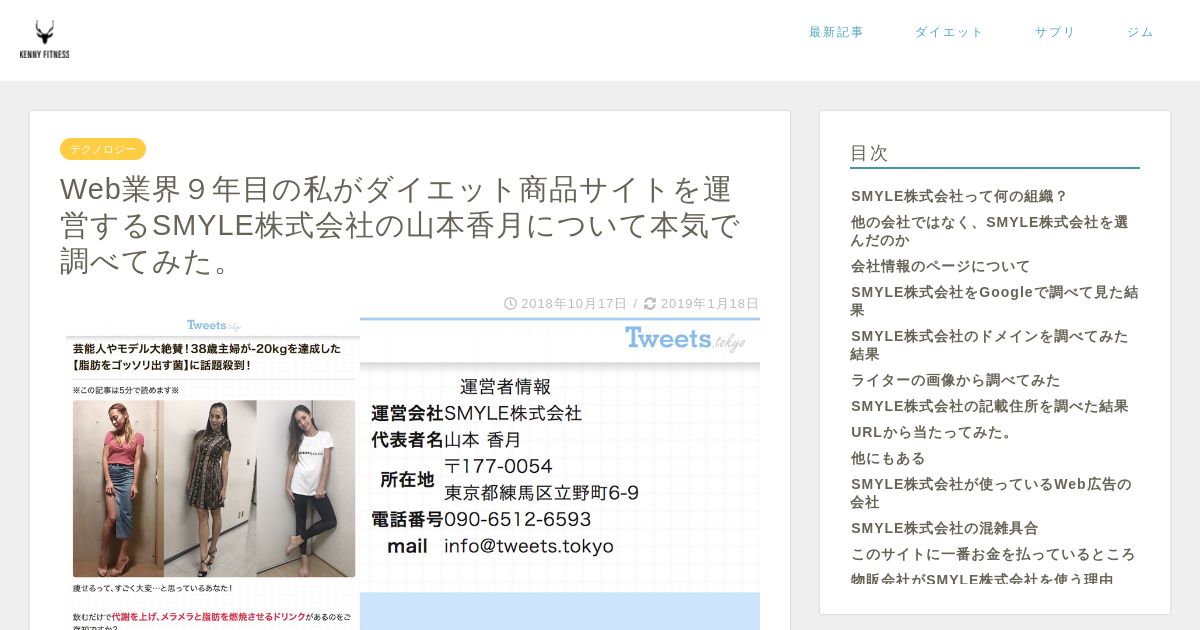Click the article title about SMYLE株式会社
1200x630 pixels.
[x=400, y=225]
